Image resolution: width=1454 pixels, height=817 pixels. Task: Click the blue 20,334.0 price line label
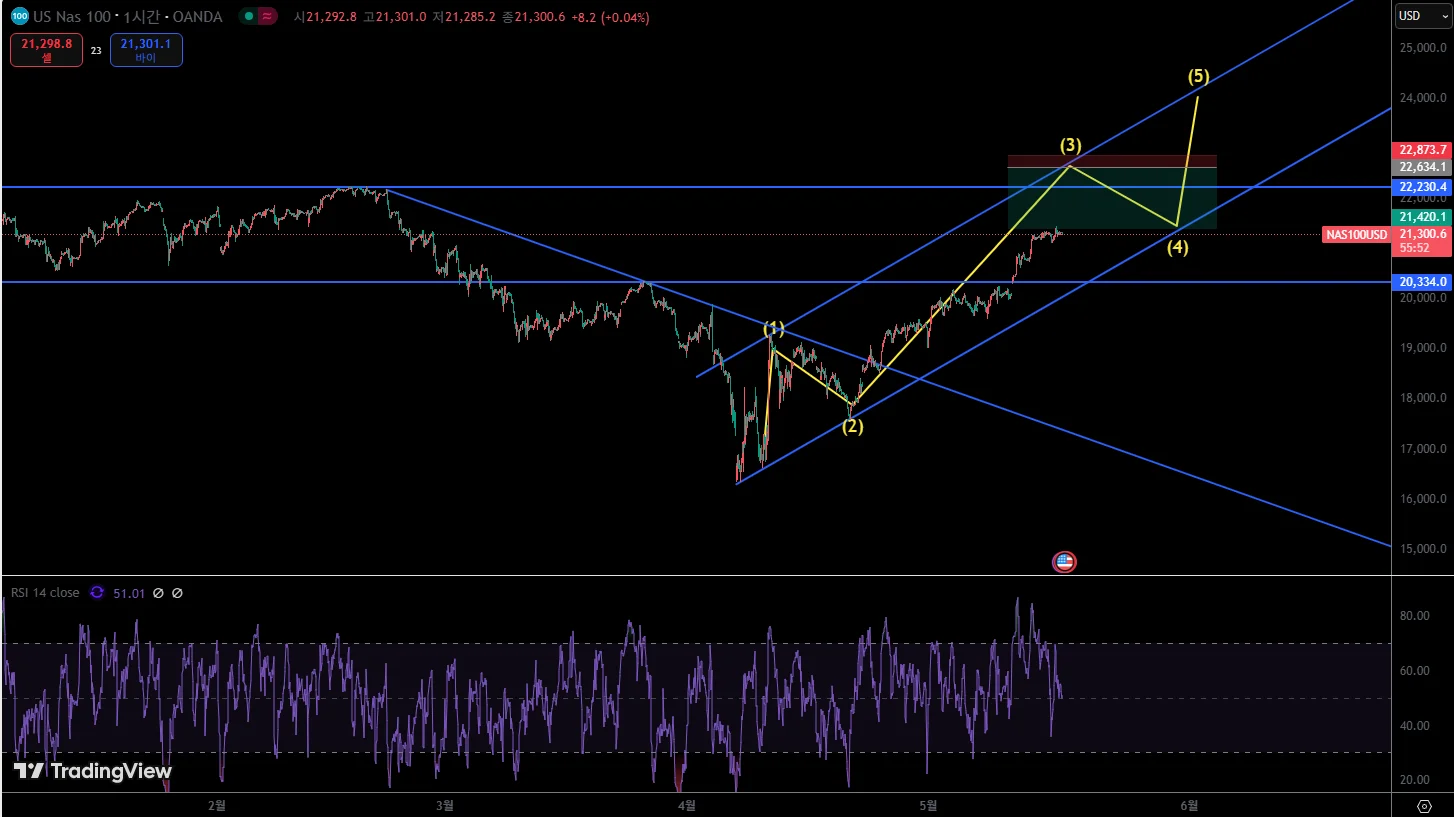tap(1423, 282)
